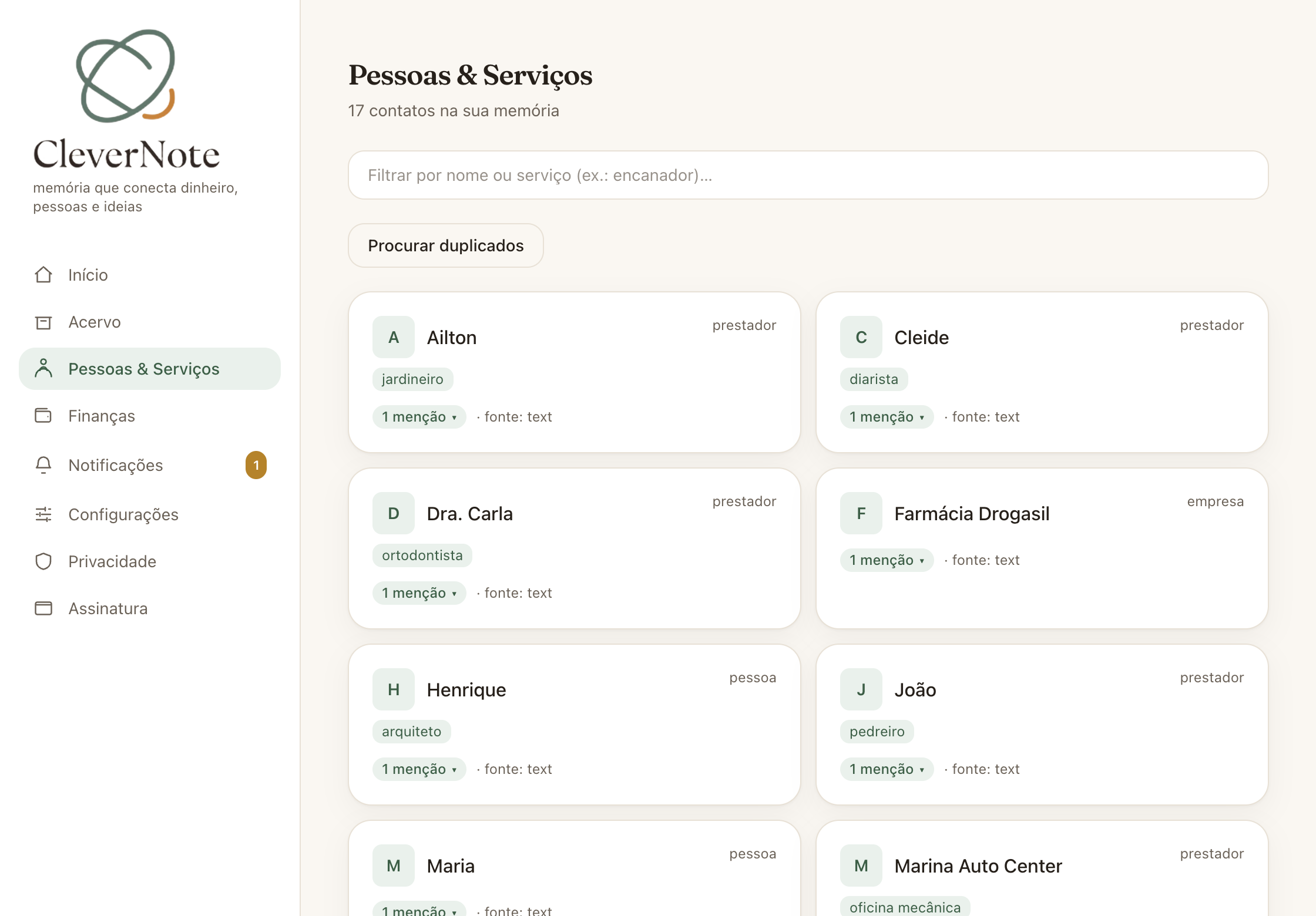Click the Procurar duplicados button
Viewport: 1316px width, 916px height.
click(x=446, y=245)
